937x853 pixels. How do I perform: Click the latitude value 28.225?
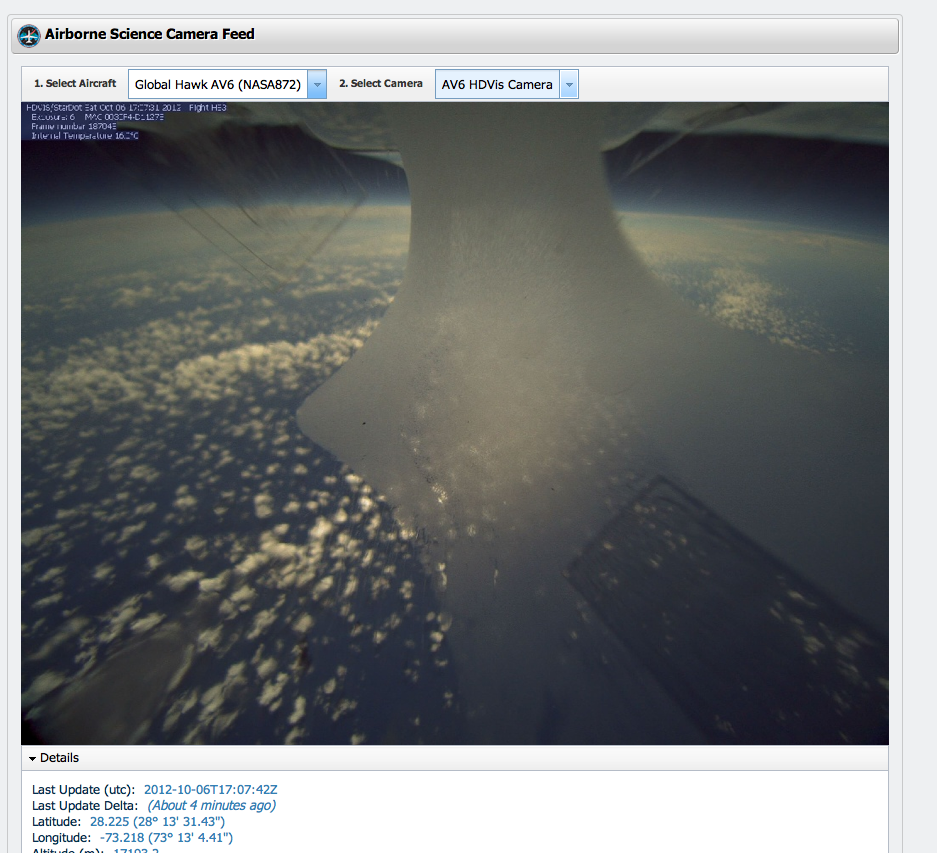[x=110, y=821]
